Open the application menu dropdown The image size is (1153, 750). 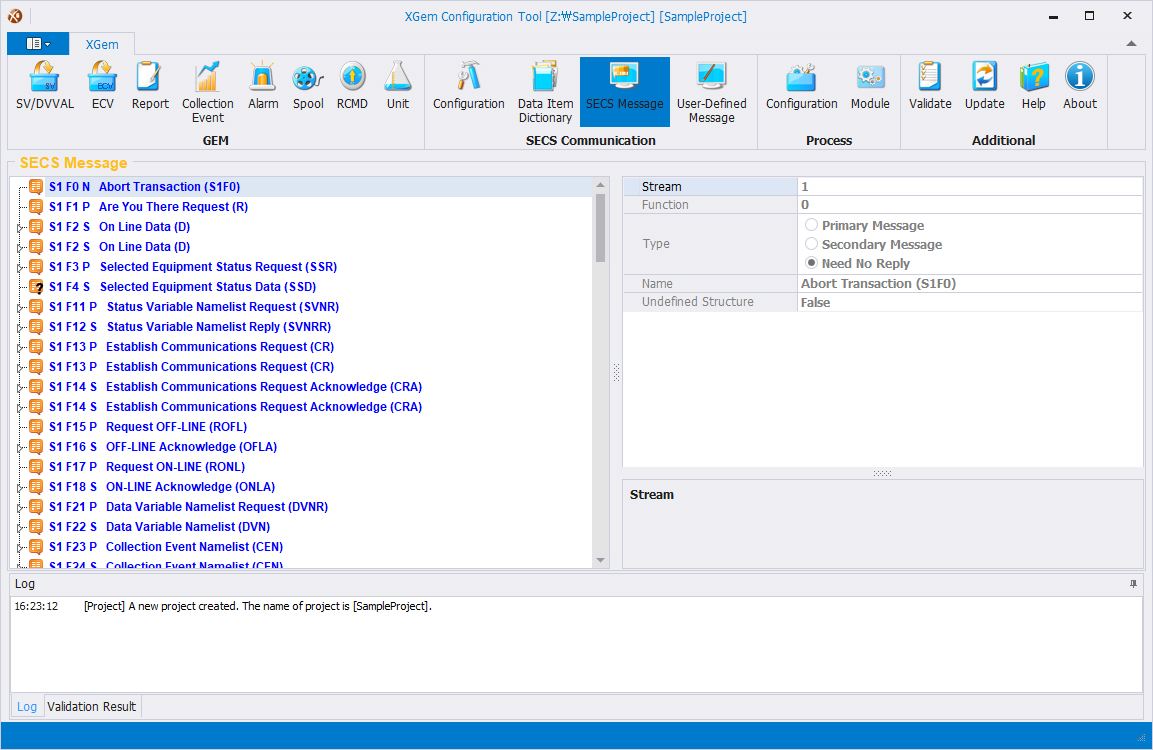(38, 44)
